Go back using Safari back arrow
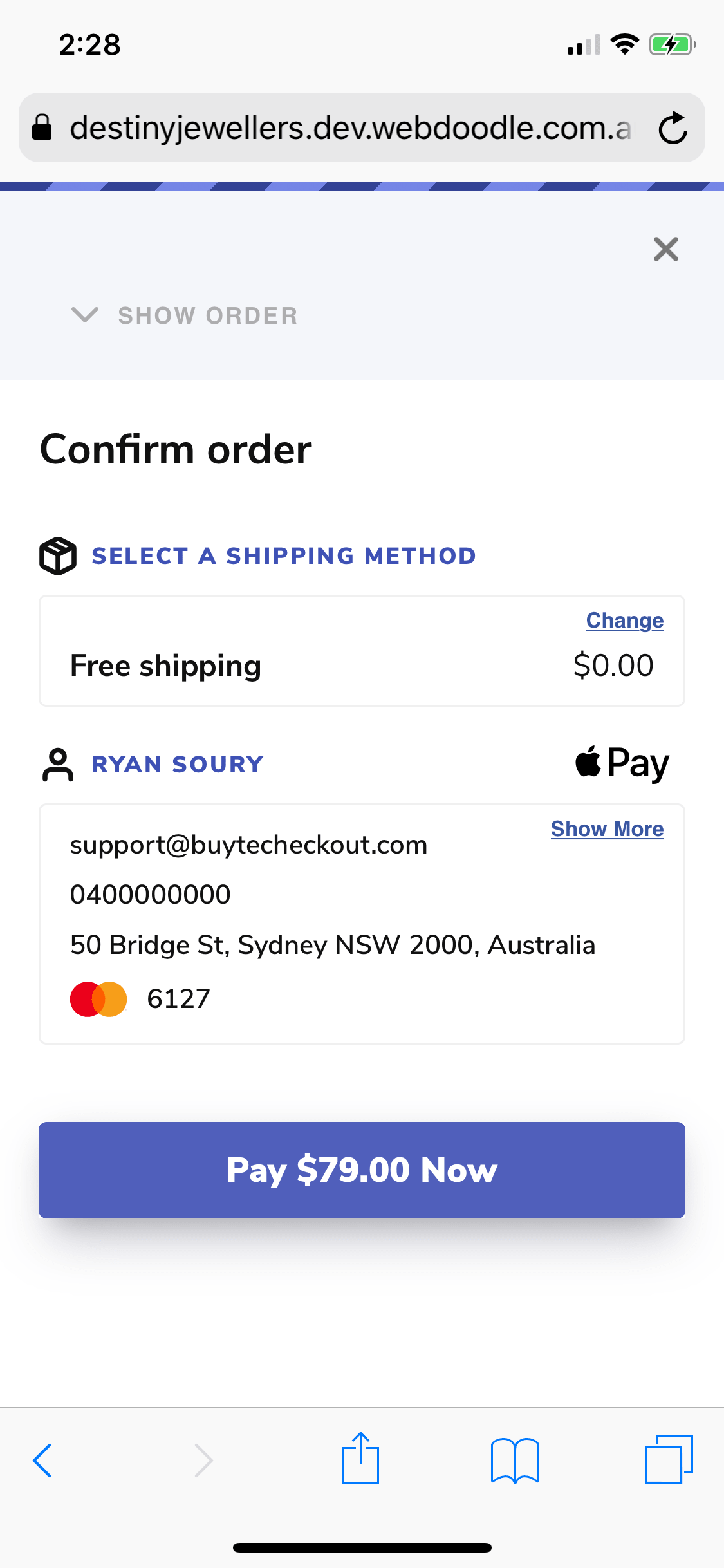The image size is (724, 1568). point(42,1460)
